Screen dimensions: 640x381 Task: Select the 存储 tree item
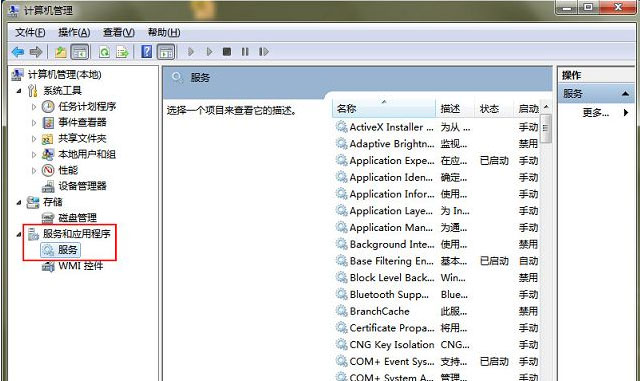point(53,202)
